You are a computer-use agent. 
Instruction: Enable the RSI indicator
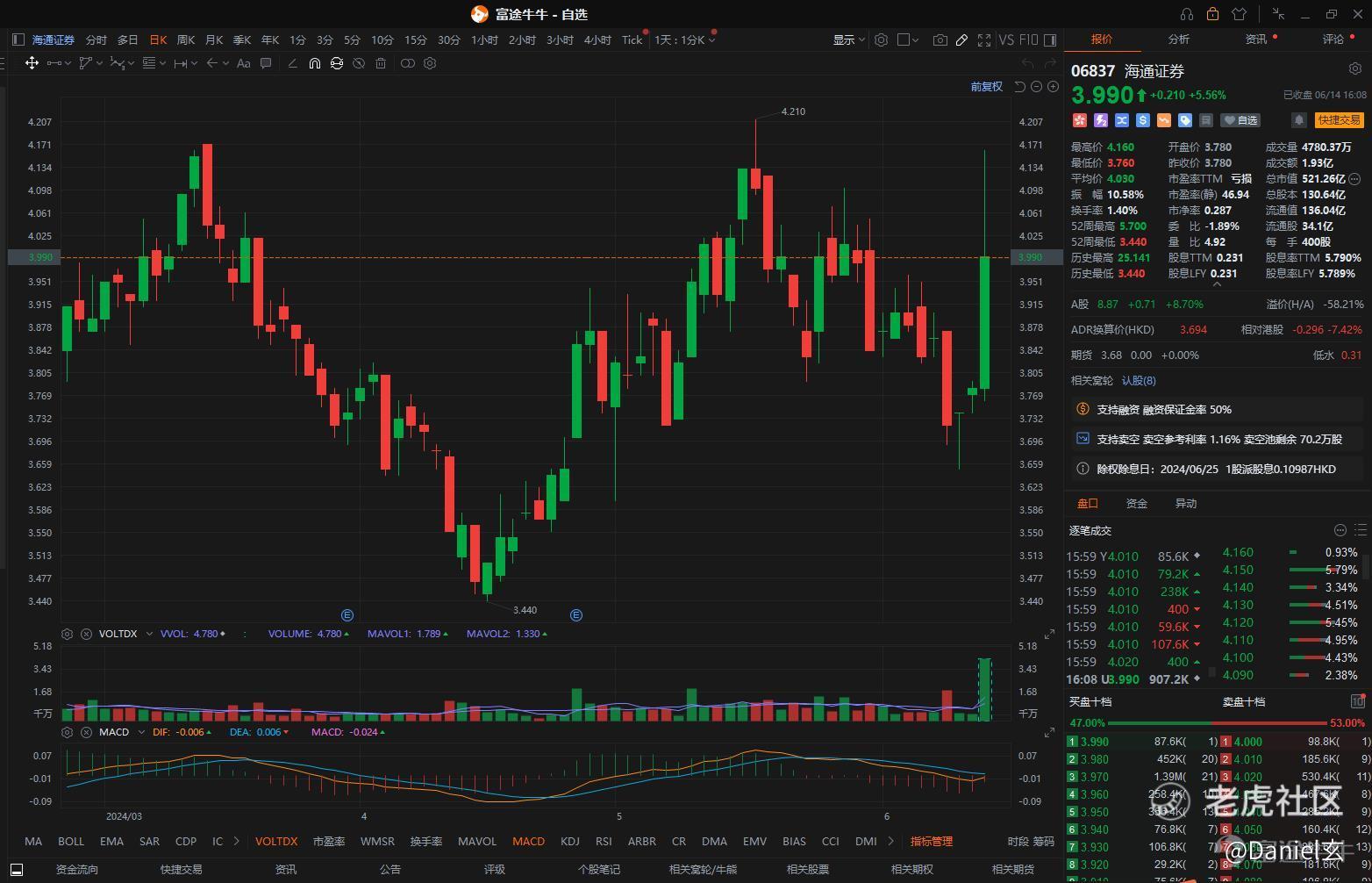pos(604,841)
